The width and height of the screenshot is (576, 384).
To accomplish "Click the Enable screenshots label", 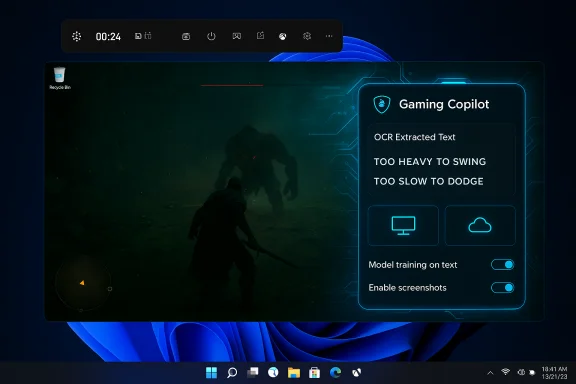I will 407,288.
